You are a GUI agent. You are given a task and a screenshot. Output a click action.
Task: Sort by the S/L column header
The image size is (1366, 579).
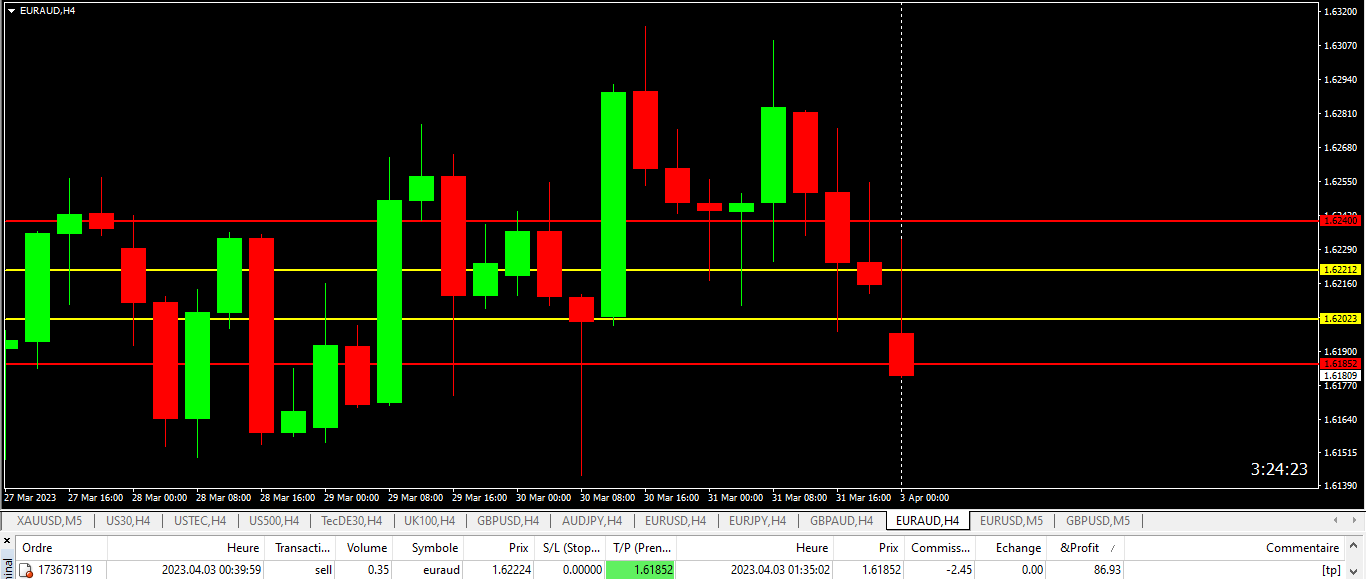pos(571,548)
